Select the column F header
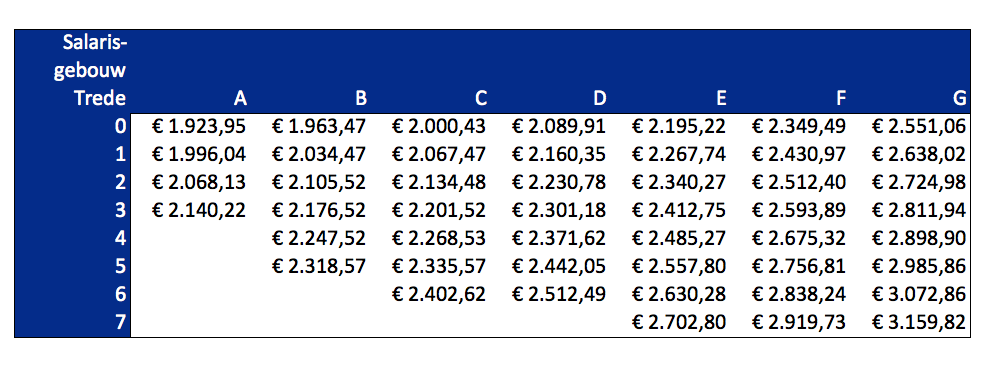The width and height of the screenshot is (988, 368). [841, 98]
